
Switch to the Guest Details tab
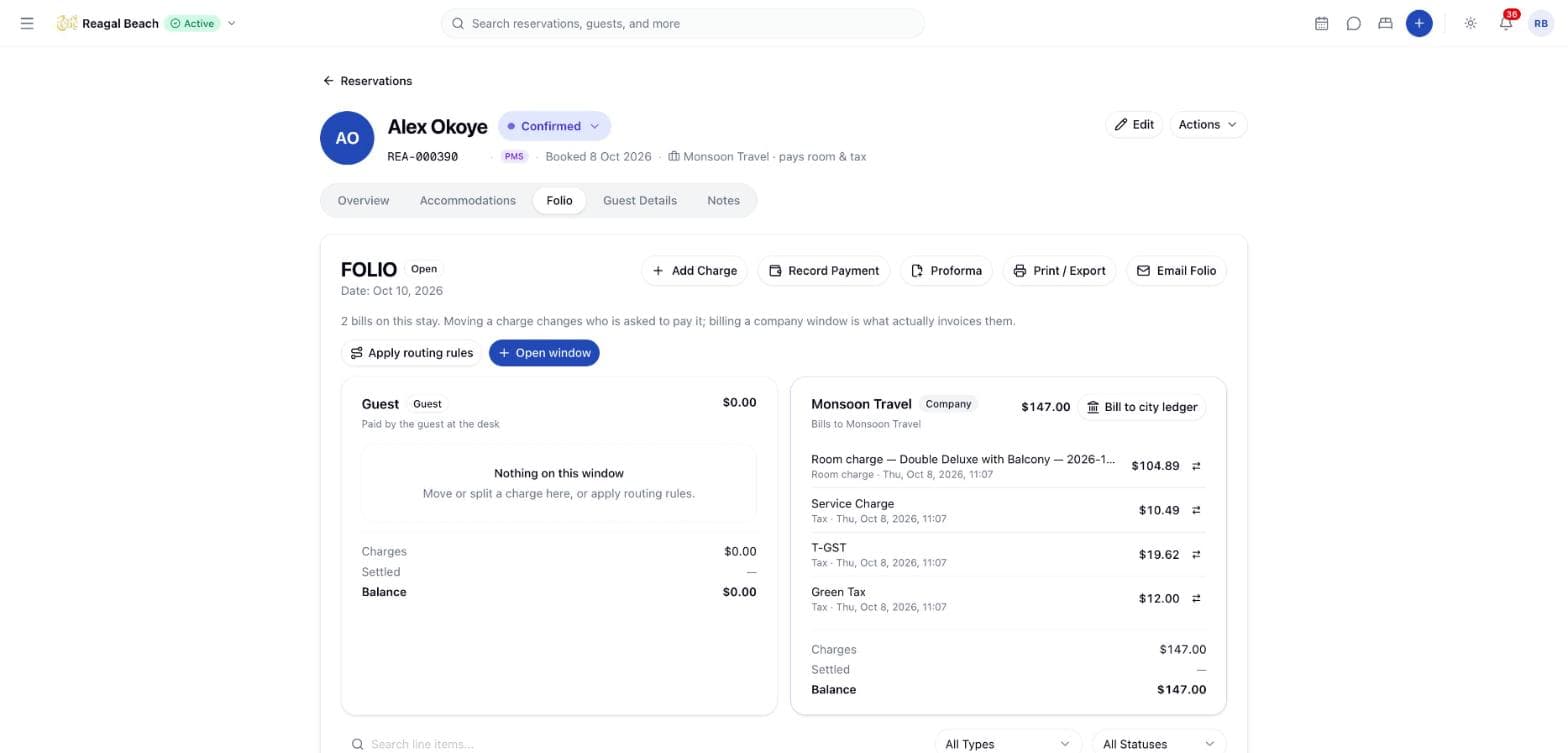[x=640, y=200]
